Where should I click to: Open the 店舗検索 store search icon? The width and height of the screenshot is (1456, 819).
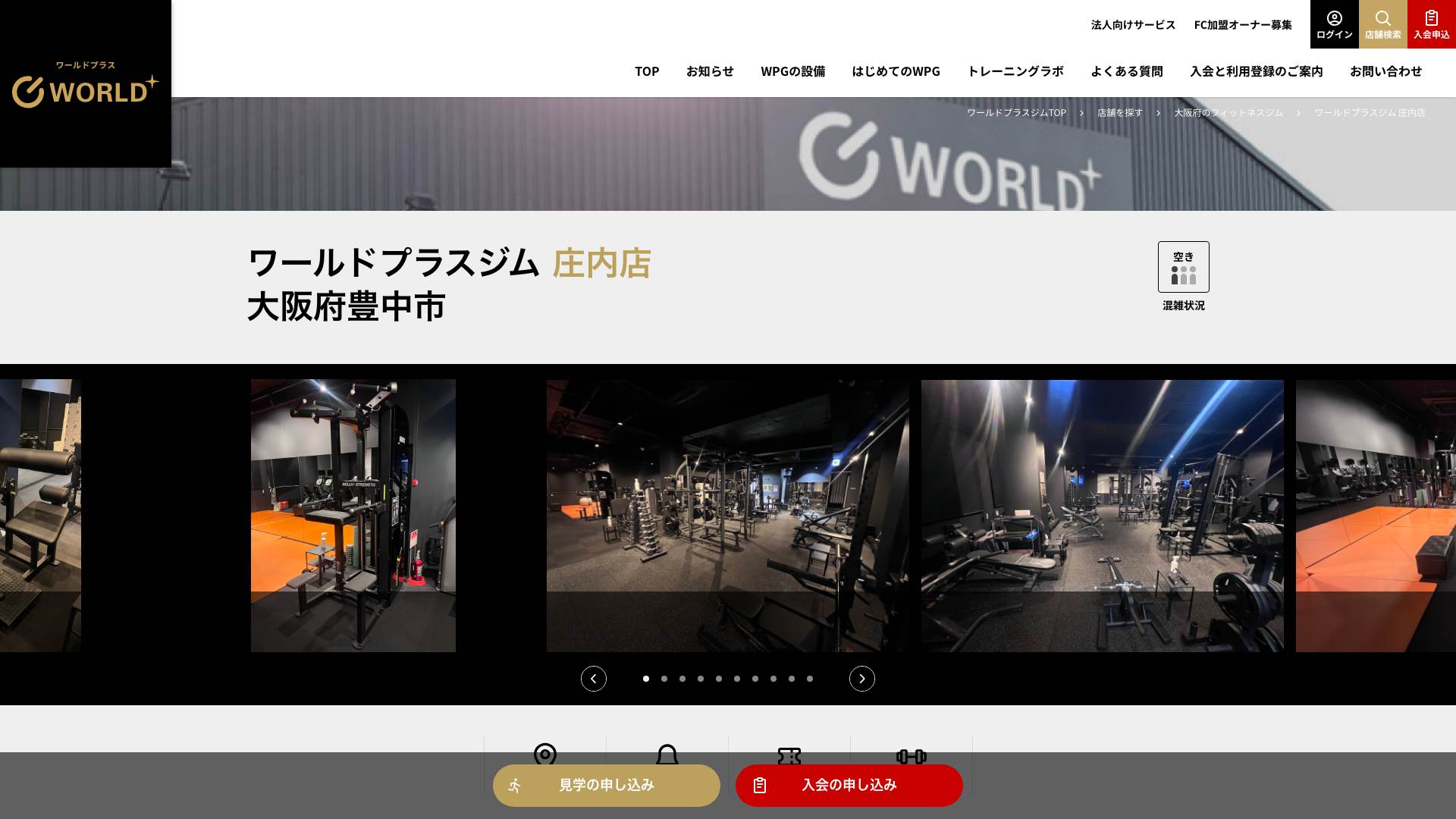tap(1382, 24)
